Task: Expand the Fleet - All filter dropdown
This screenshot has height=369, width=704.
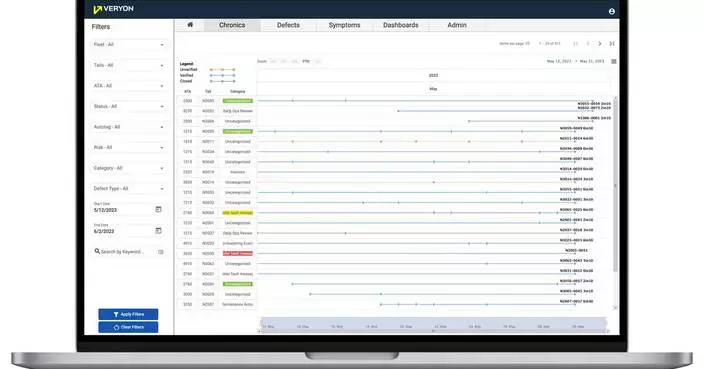Action: click(x=128, y=44)
